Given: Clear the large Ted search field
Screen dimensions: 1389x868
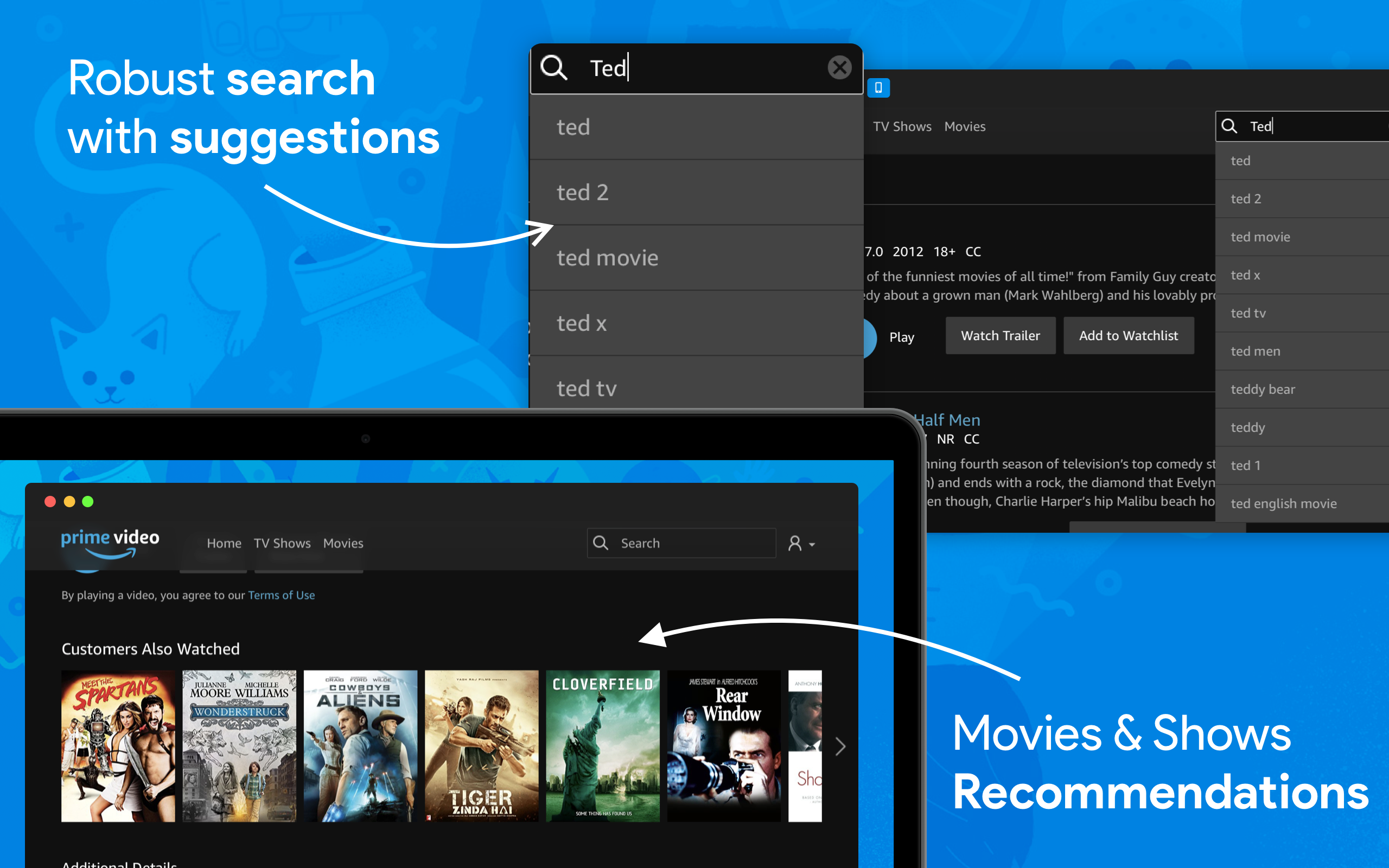Looking at the screenshot, I should click(x=839, y=68).
